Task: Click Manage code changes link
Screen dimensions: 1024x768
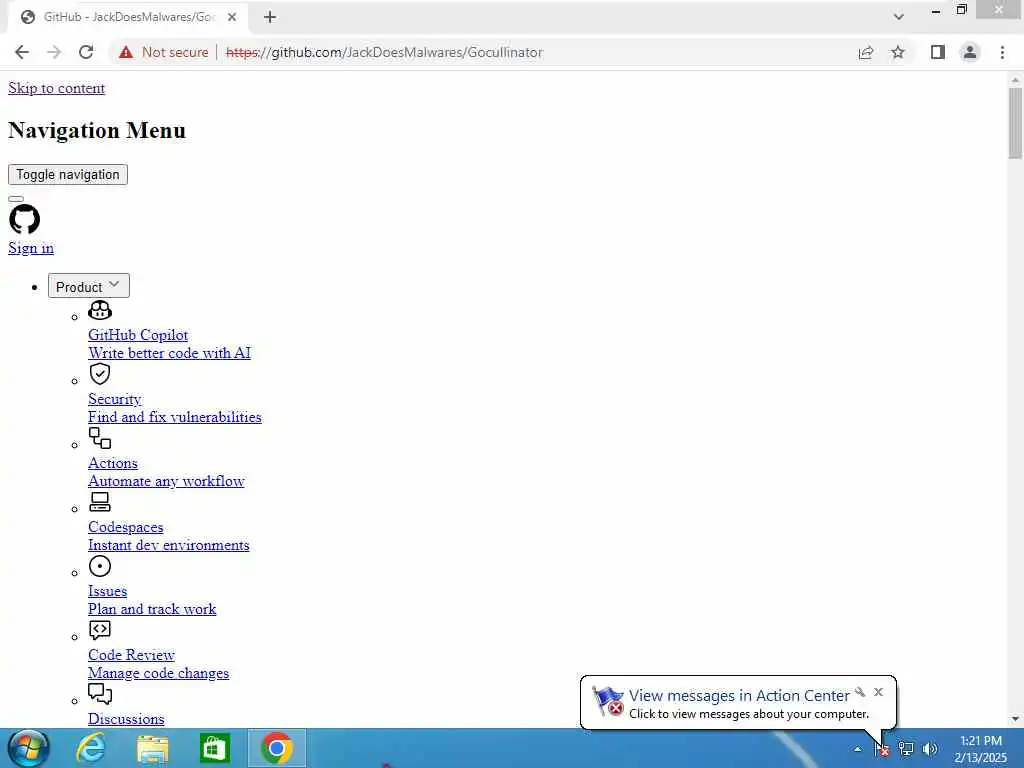Action: (159, 673)
